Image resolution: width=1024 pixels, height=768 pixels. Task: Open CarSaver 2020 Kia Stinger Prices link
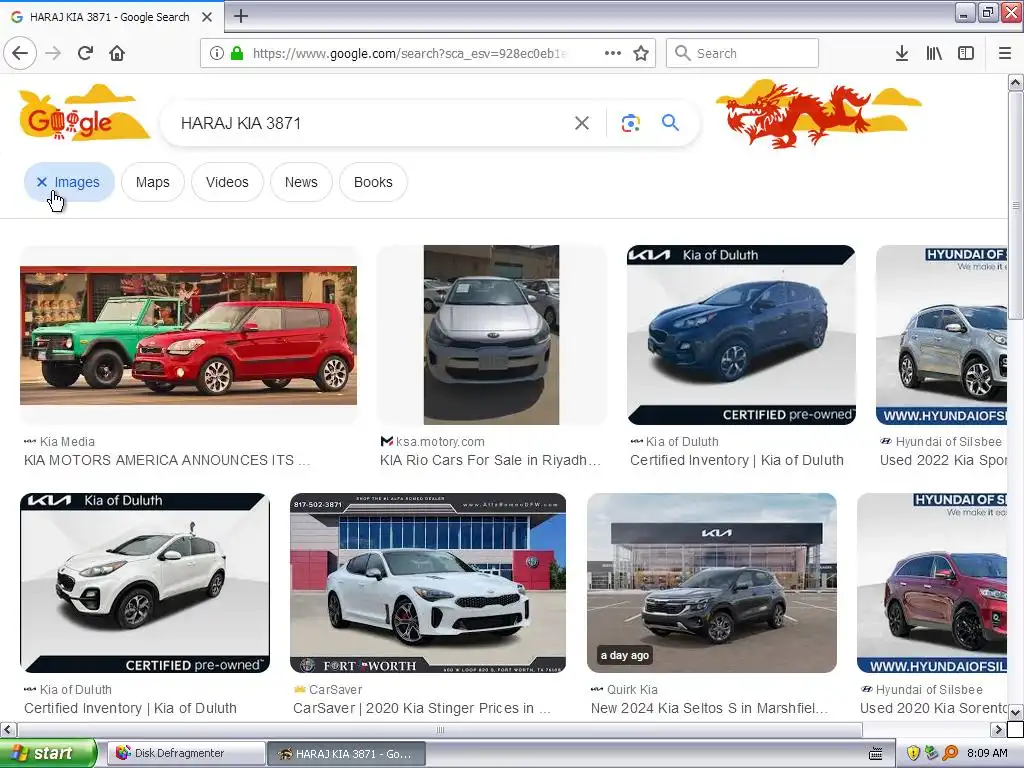click(x=422, y=709)
